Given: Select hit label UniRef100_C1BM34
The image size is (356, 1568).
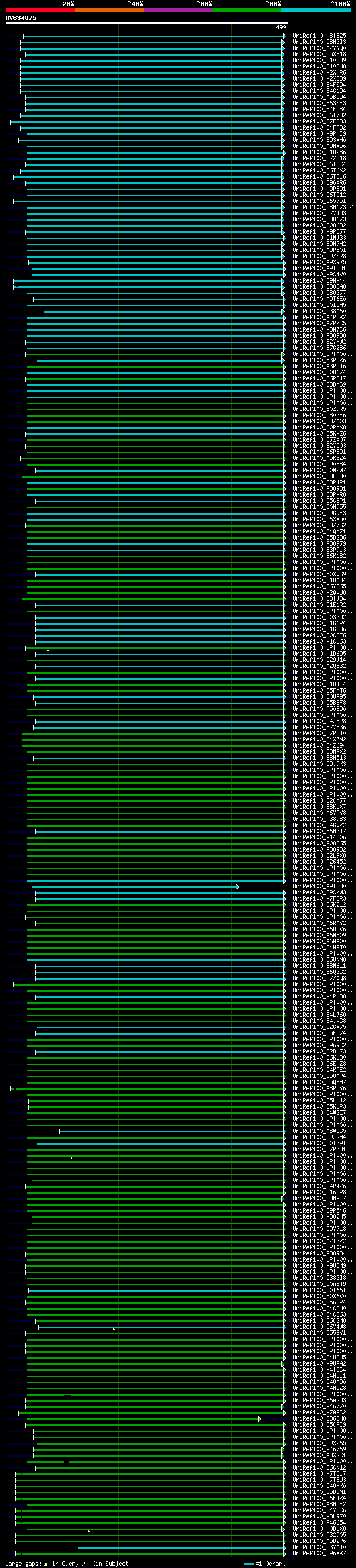Looking at the screenshot, I should (x=319, y=581).
